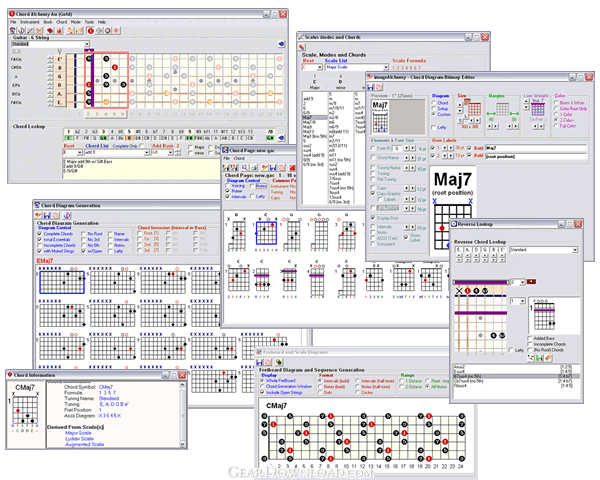Click the round red-green icon in Fretboard Diagrams toolbar
600x480 pixels.
(x=279, y=362)
